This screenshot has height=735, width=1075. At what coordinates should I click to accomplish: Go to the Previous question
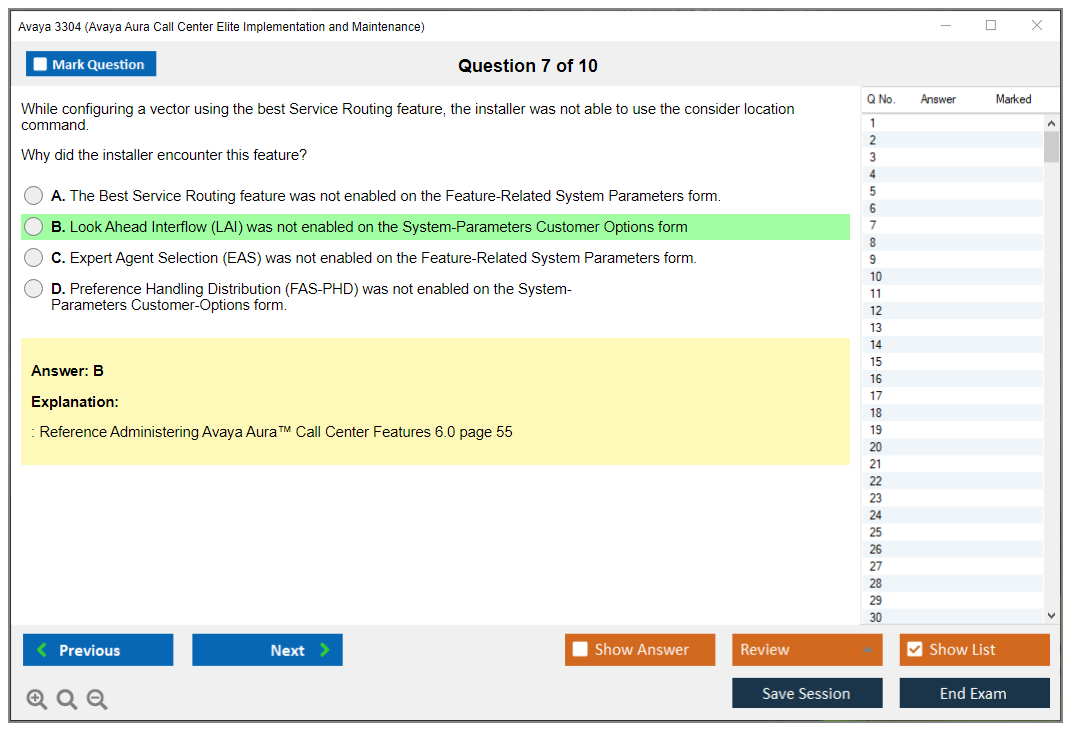(x=98, y=650)
